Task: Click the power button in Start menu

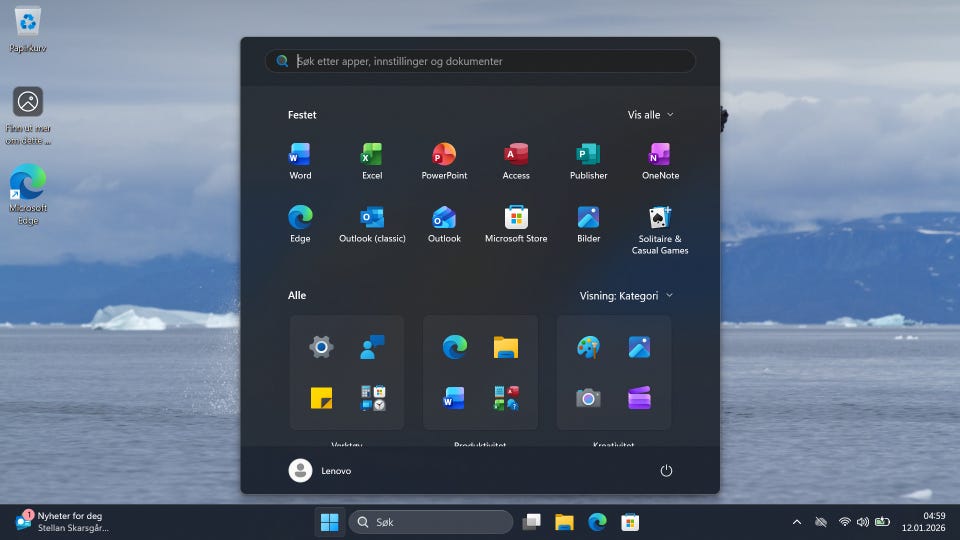Action: tap(666, 471)
